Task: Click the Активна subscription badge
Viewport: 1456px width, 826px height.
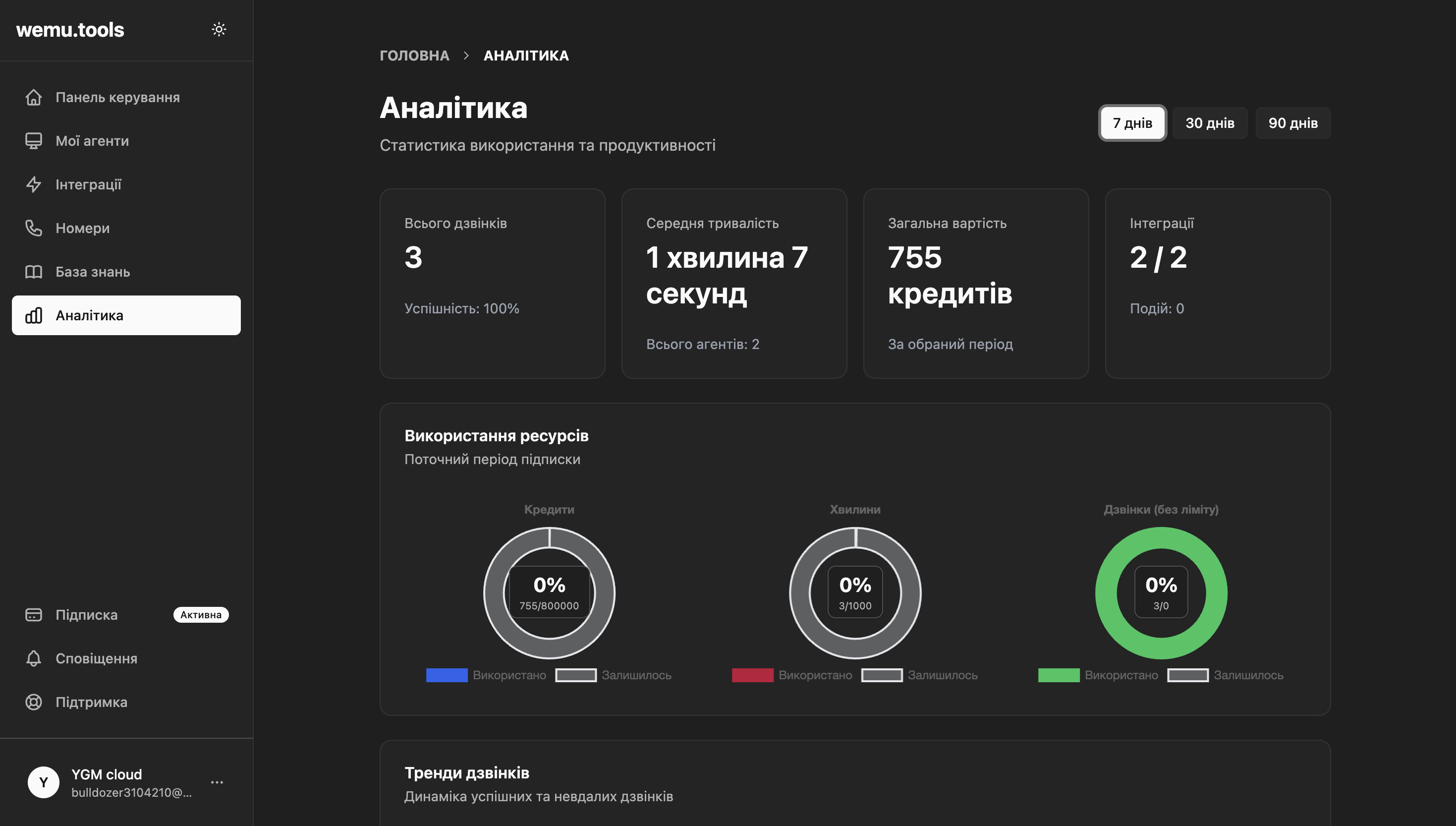Action: click(201, 614)
